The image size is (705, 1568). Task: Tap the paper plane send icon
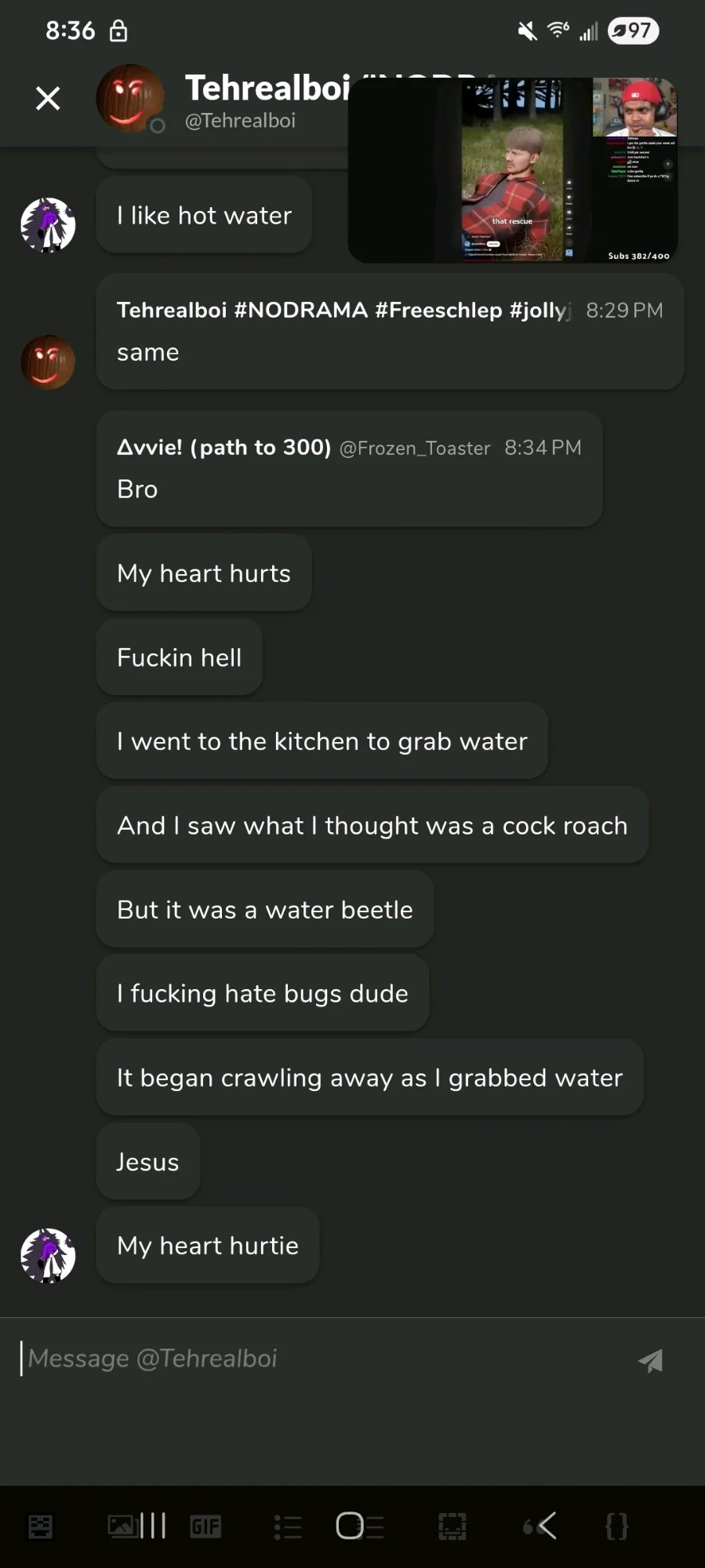point(650,1361)
